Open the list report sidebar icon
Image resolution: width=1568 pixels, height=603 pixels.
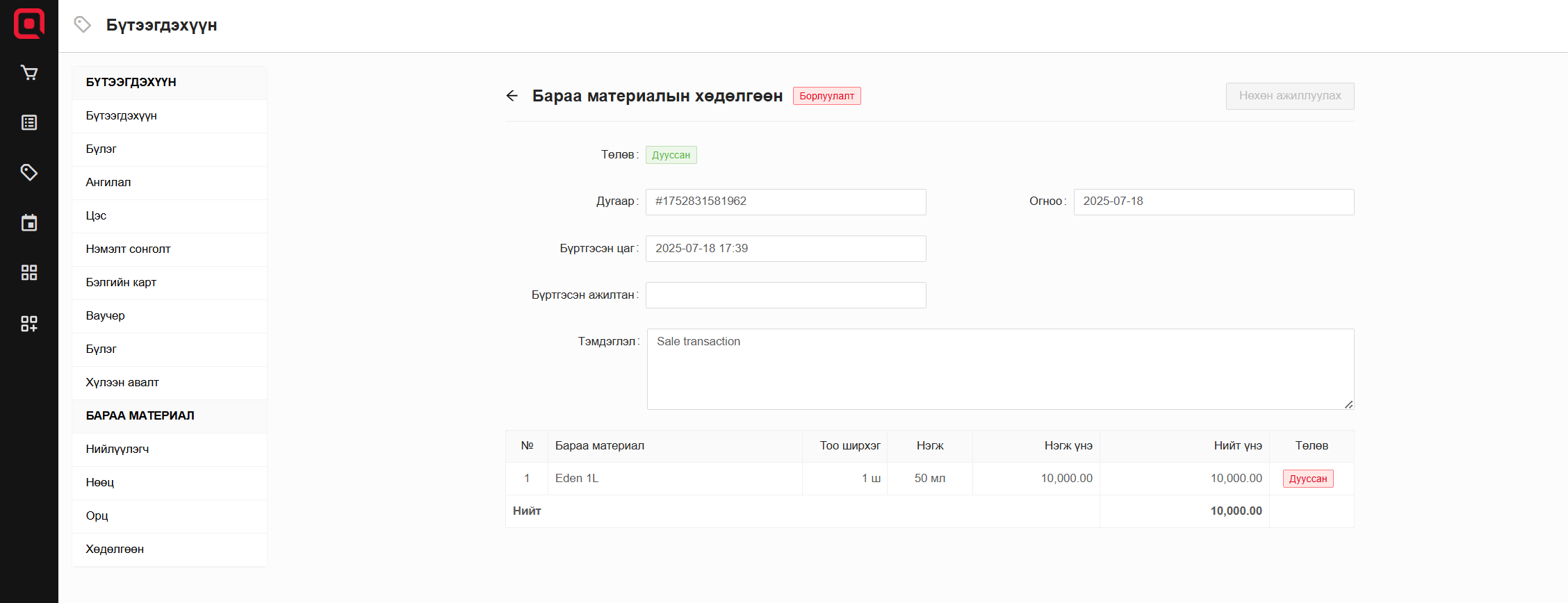pyautogui.click(x=29, y=123)
